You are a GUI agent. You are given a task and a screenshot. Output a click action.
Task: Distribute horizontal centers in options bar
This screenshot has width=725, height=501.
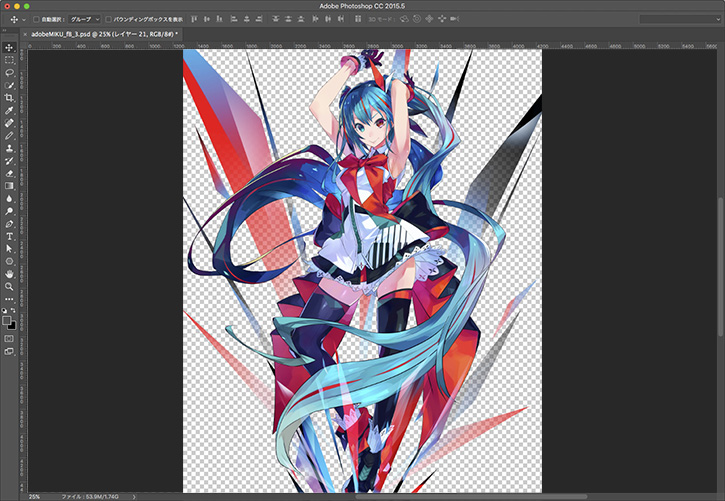(328, 19)
